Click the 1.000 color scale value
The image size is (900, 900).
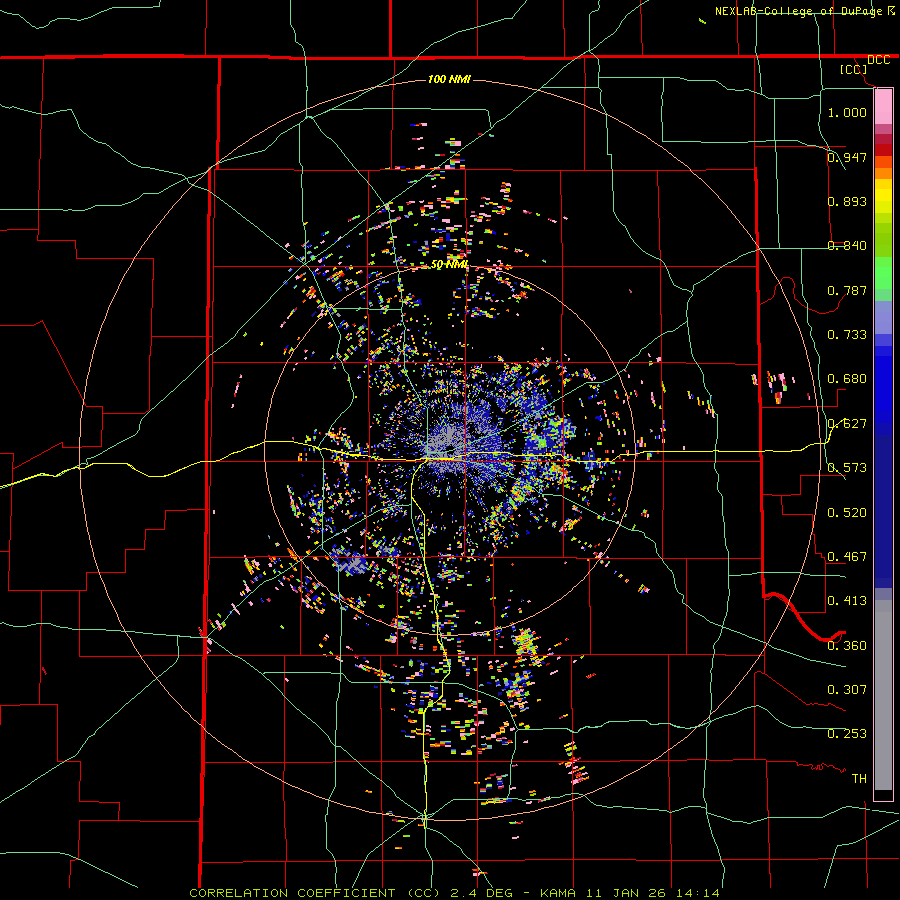(x=847, y=112)
